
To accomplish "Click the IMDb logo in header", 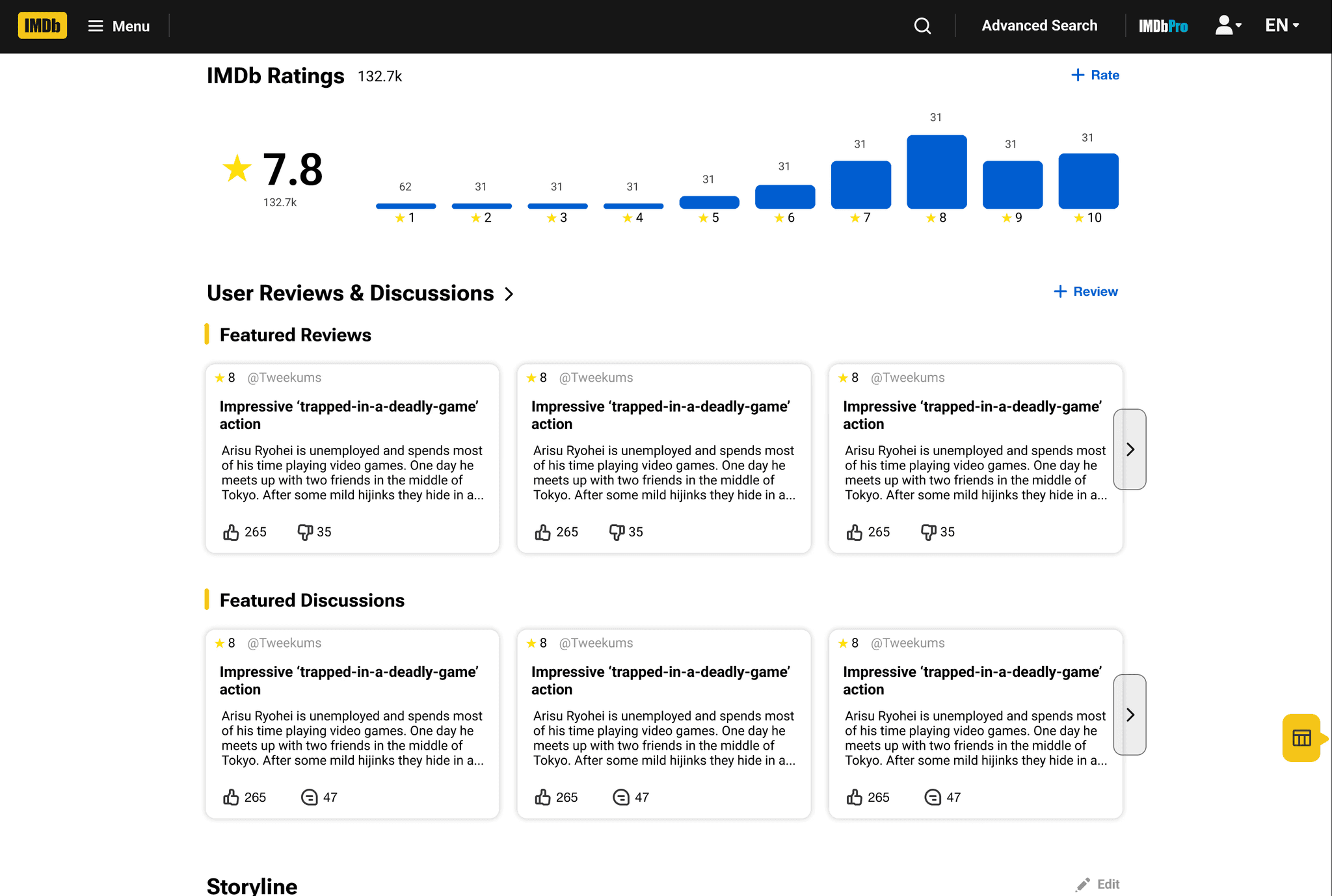I will [42, 26].
